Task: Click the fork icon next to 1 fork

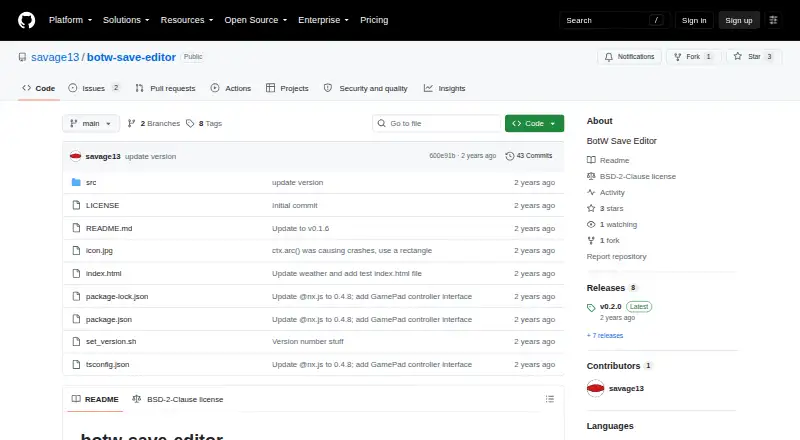Action: click(x=591, y=240)
